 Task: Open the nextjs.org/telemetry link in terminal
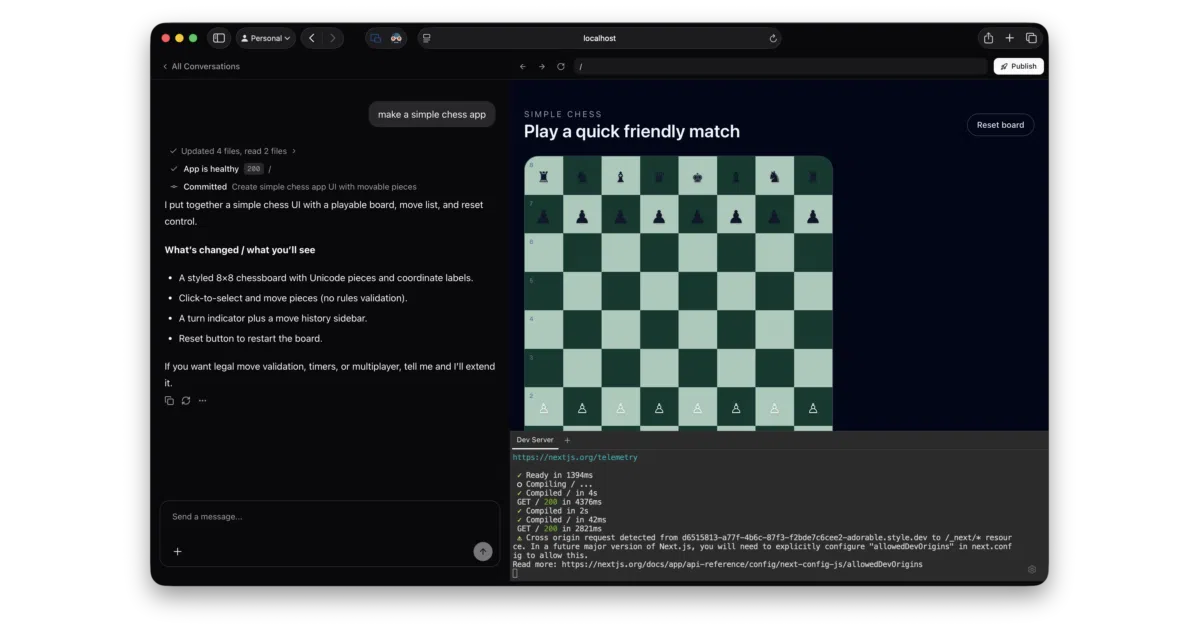click(x=575, y=457)
